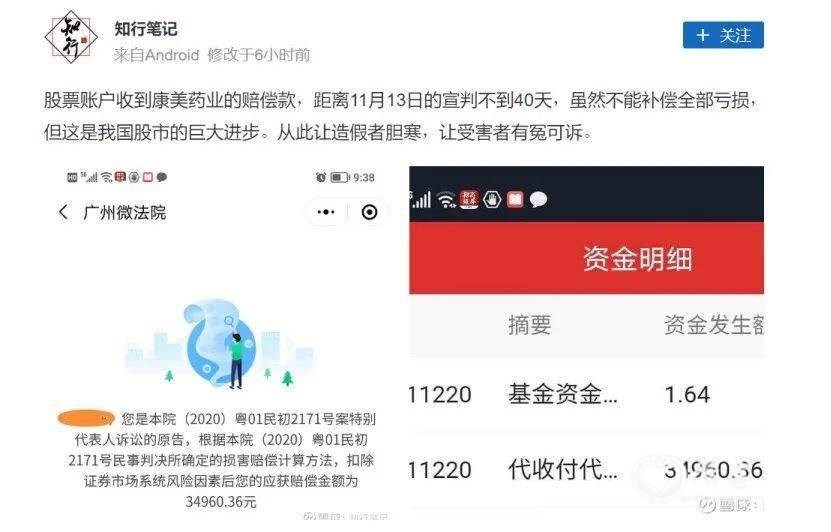Go back using the 广州微法院 back arrow

[64, 212]
